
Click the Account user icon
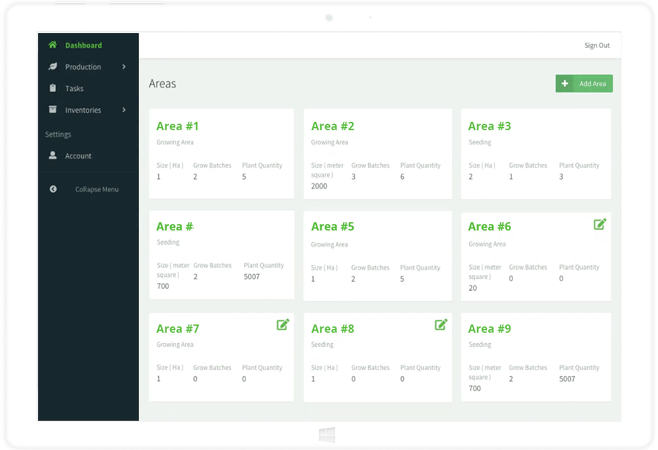[x=53, y=156]
